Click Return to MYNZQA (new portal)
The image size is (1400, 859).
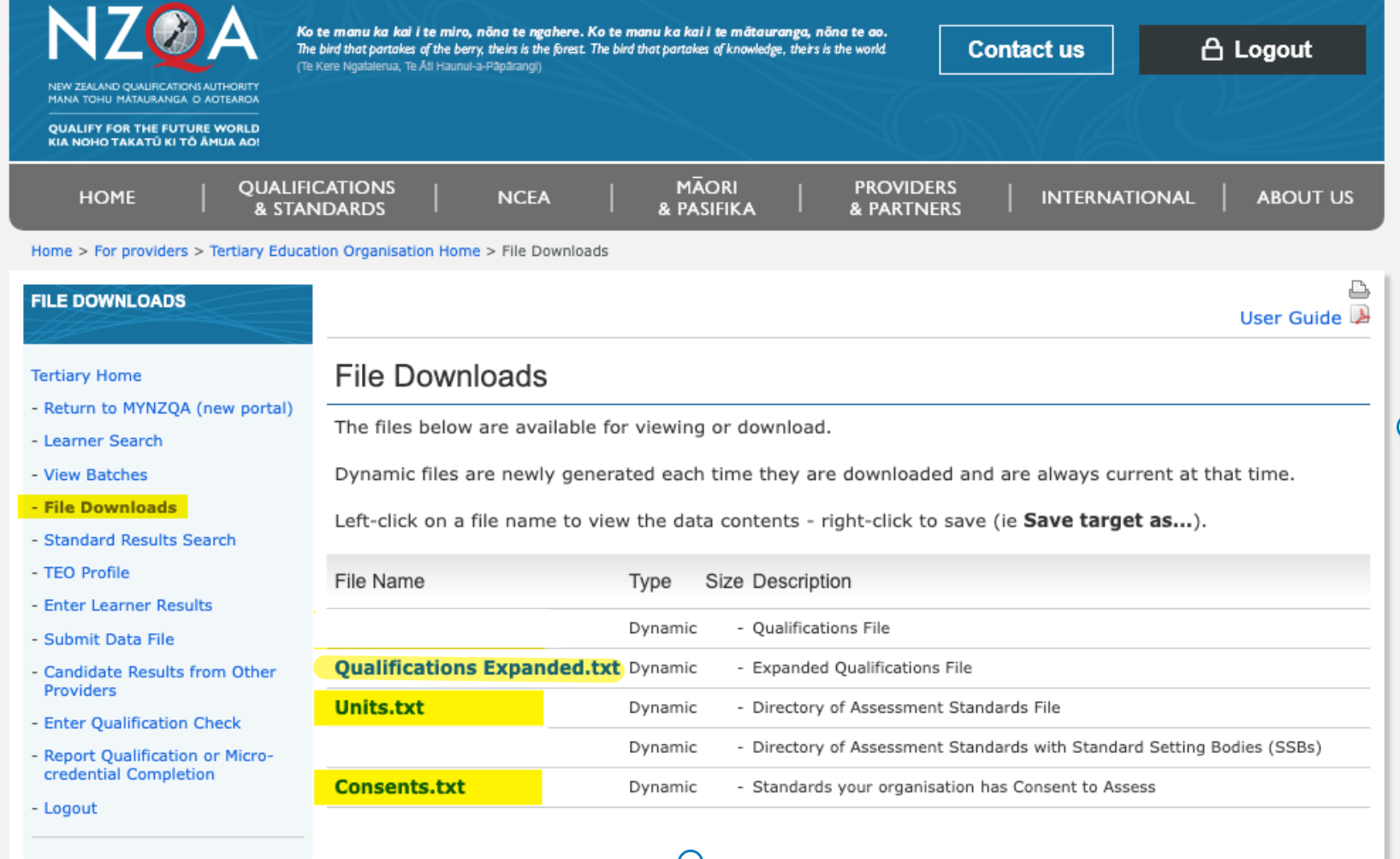point(168,408)
